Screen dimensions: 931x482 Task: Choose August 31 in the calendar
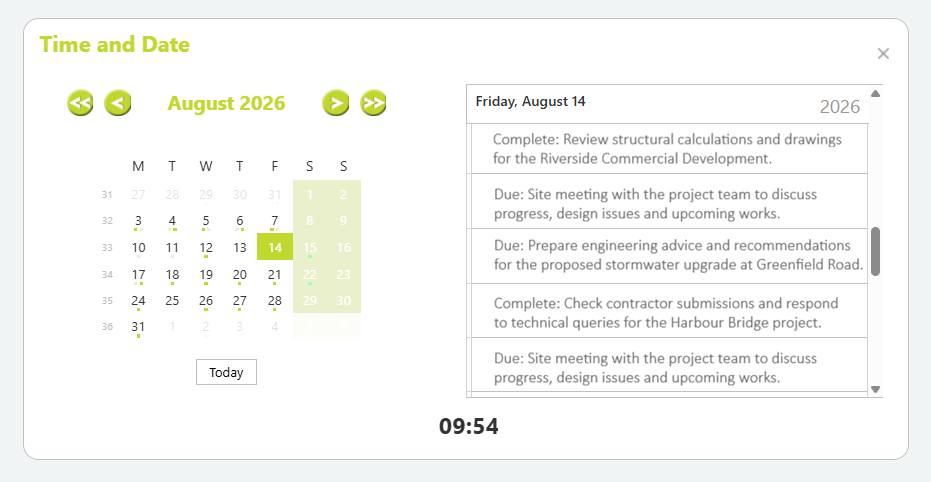coord(138,326)
